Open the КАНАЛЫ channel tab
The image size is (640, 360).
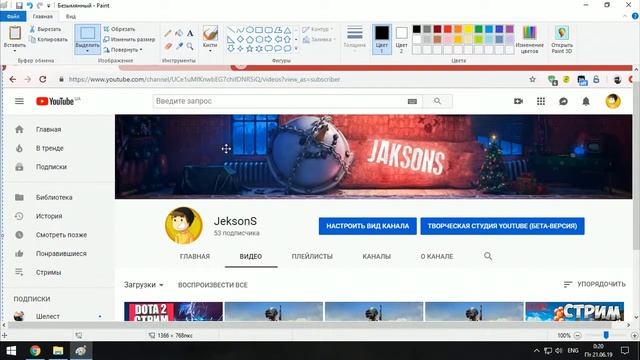(377, 256)
